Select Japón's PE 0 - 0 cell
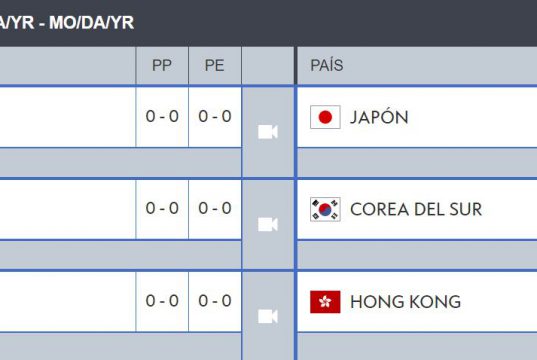The height and width of the screenshot is (360, 537). (x=215, y=117)
